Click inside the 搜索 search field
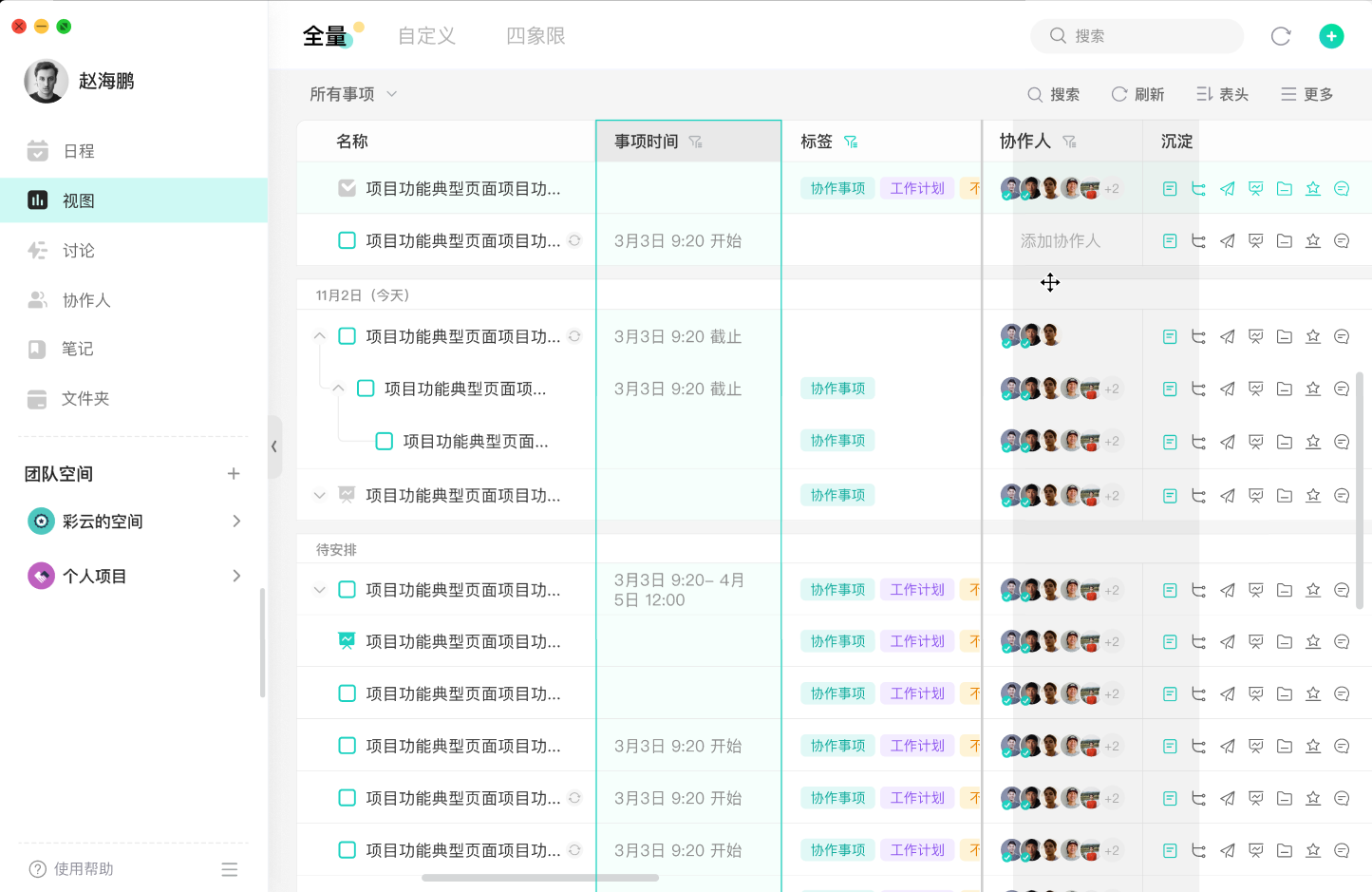The height and width of the screenshot is (892, 1372). pos(1137,36)
